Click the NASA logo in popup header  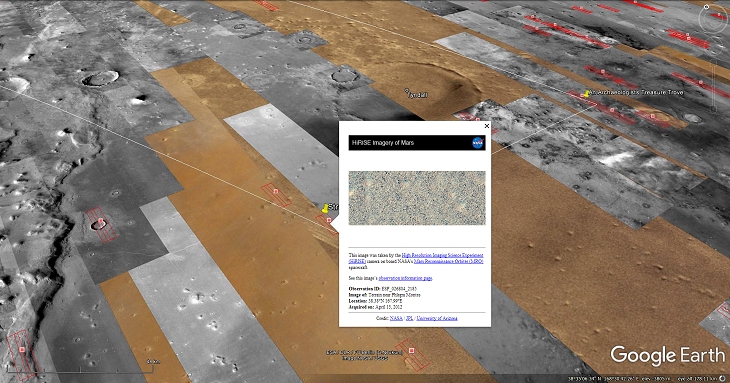point(478,143)
